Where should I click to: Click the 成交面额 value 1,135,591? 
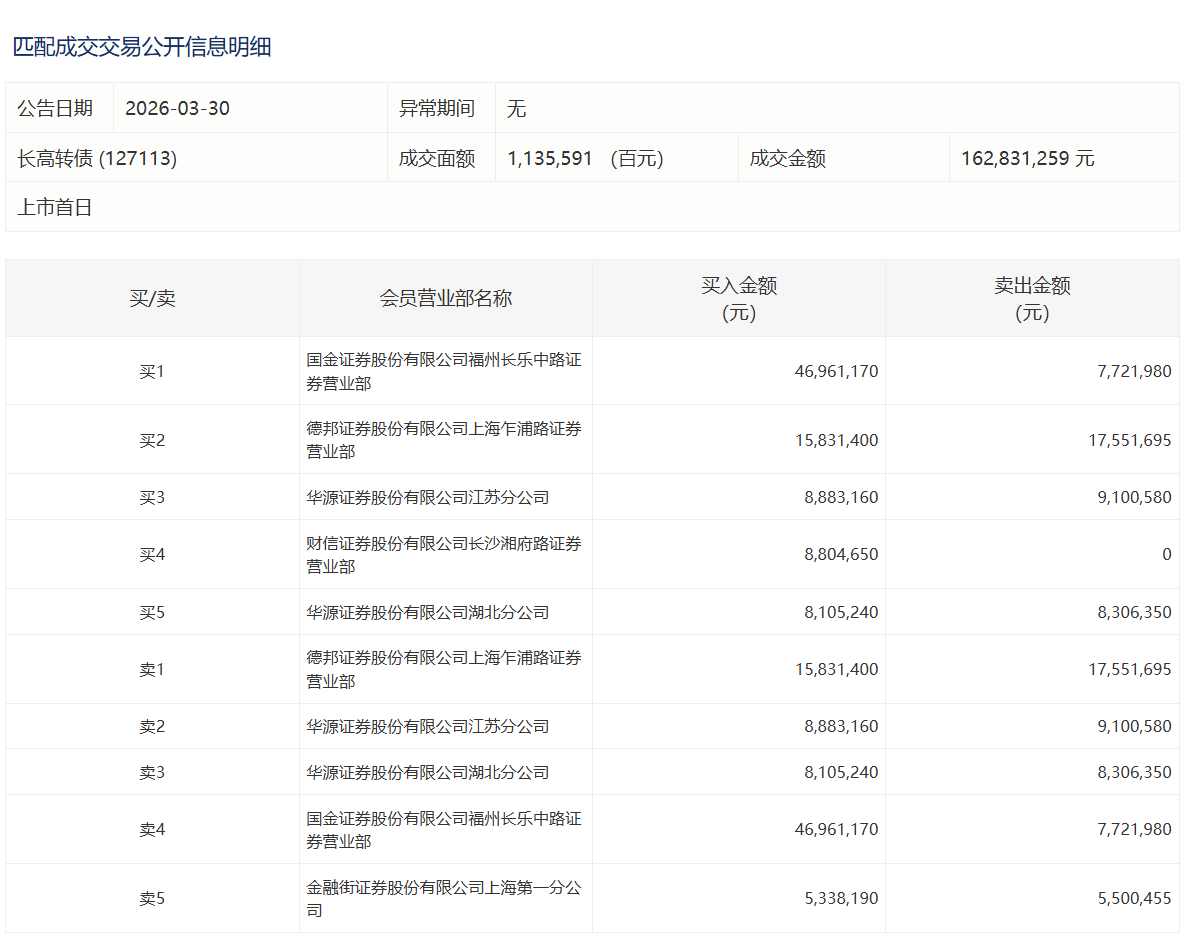(x=550, y=158)
